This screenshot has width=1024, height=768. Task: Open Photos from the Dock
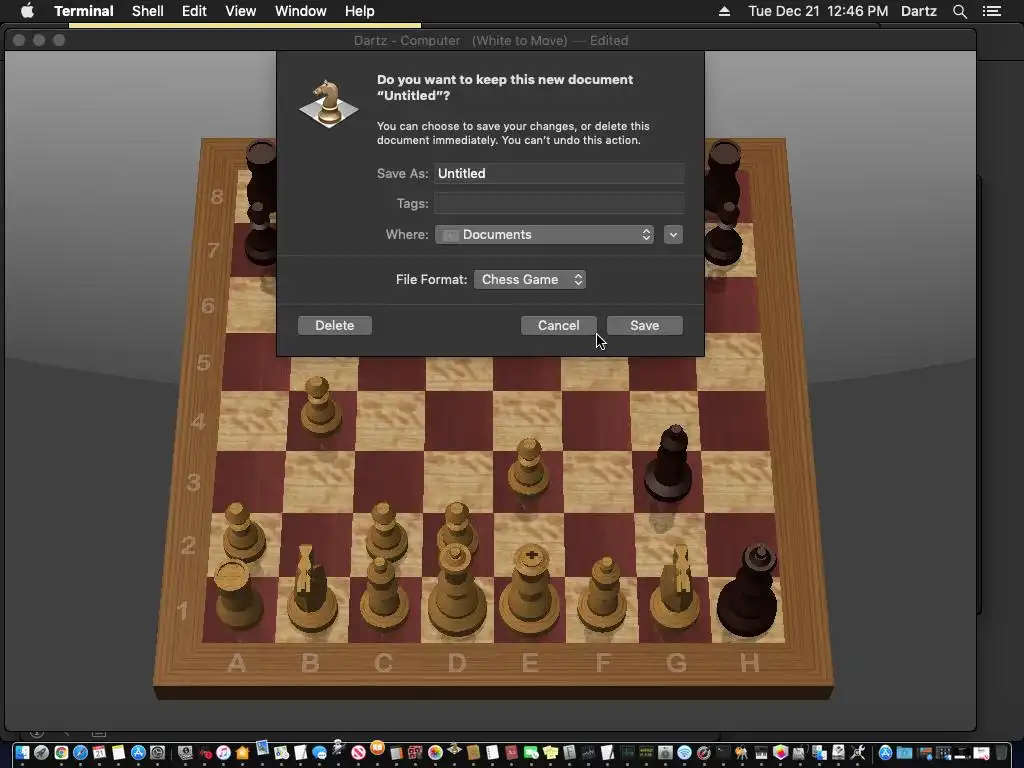pyautogui.click(x=435, y=752)
